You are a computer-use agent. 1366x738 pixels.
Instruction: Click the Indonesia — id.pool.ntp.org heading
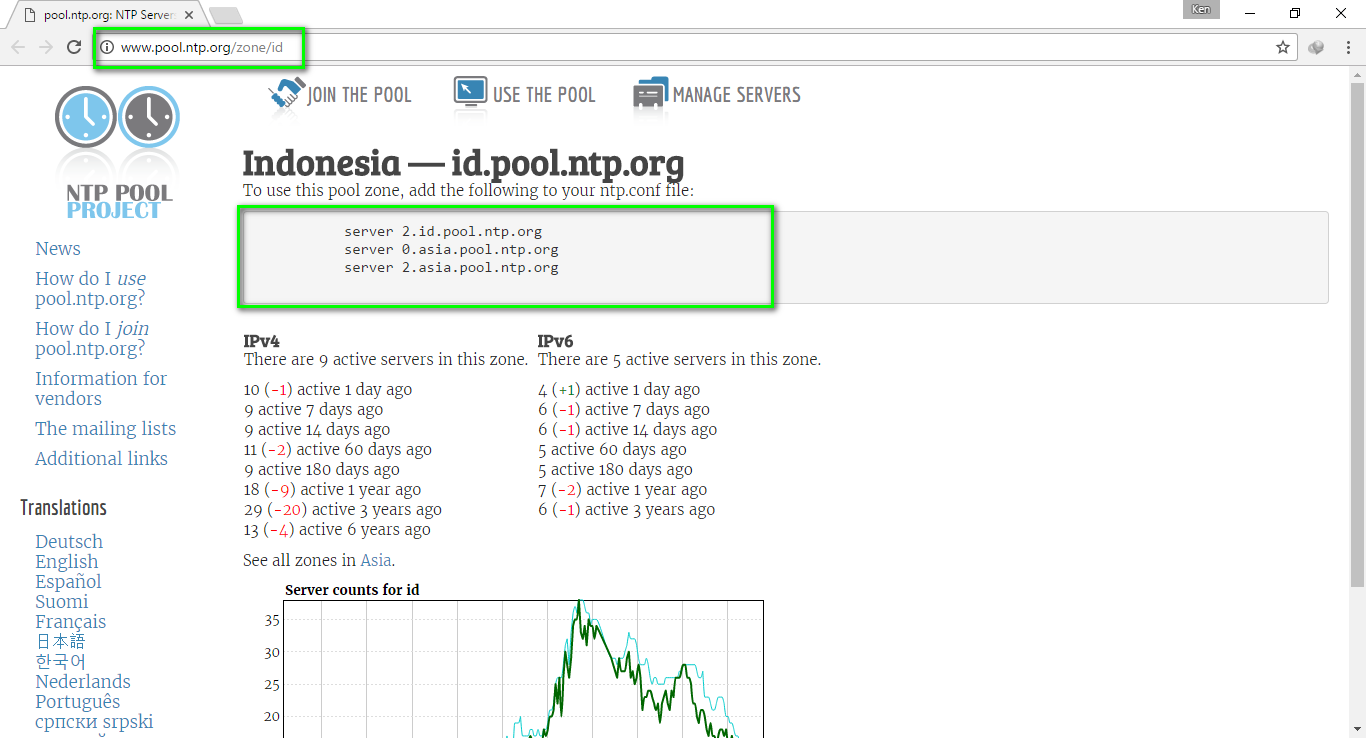(464, 163)
